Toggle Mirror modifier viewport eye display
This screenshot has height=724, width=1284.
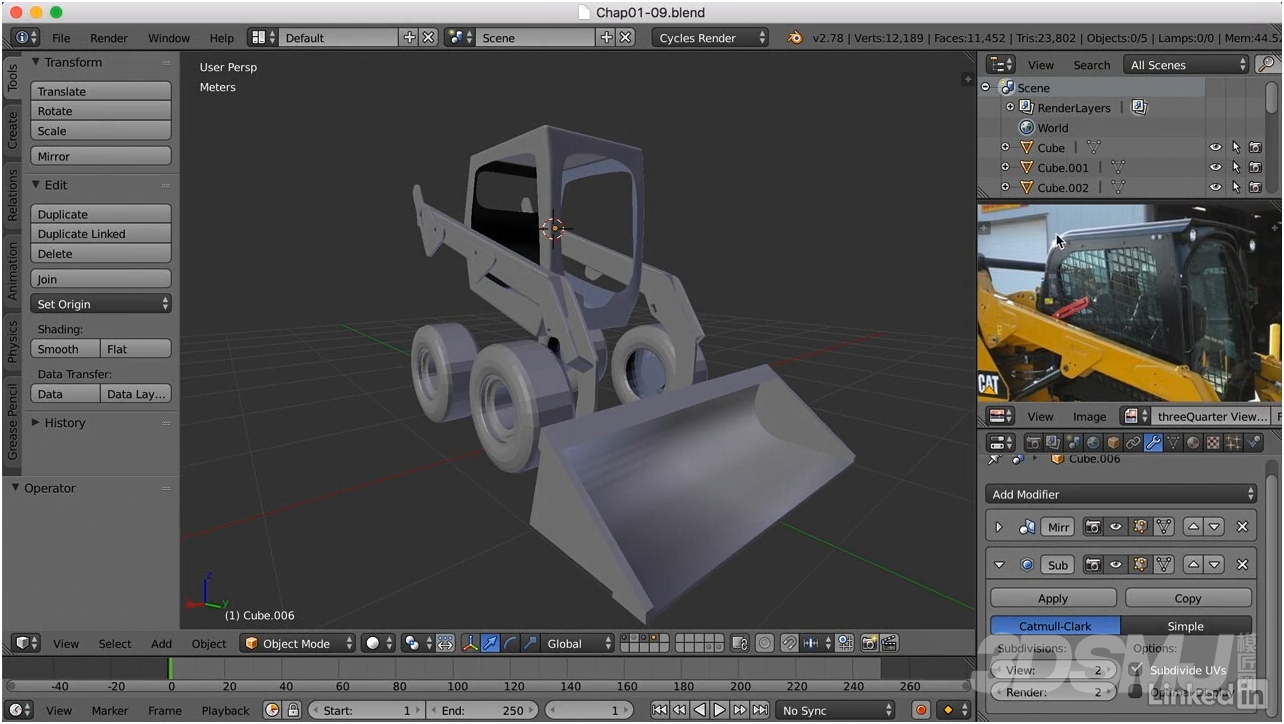tap(1115, 527)
